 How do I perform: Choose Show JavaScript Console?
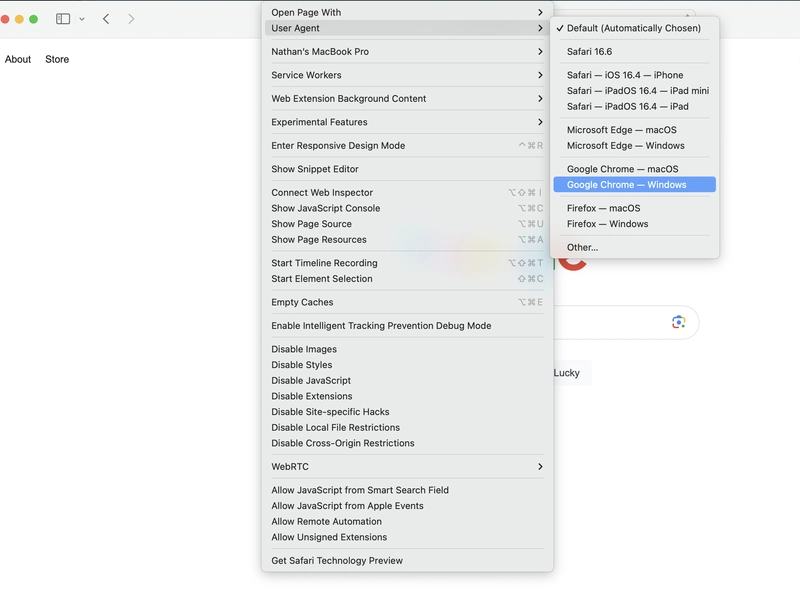(407, 208)
